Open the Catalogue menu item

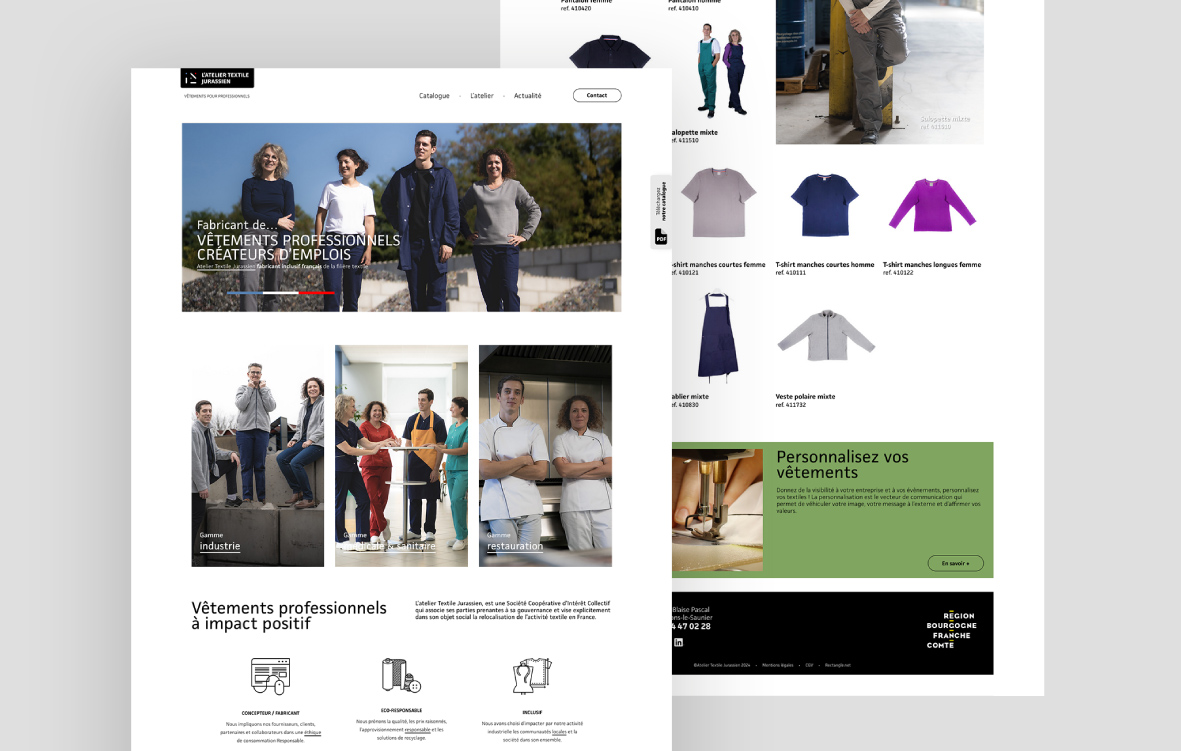(x=434, y=96)
